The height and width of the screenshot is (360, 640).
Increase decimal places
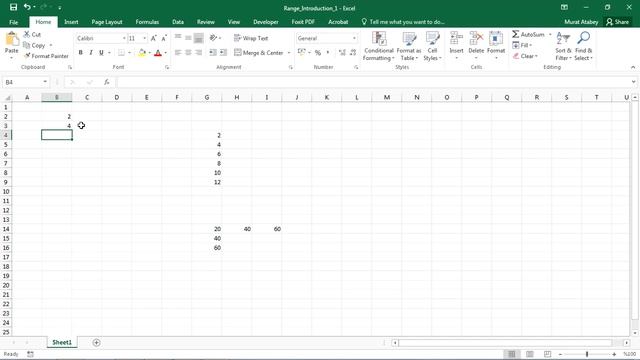pos(342,53)
